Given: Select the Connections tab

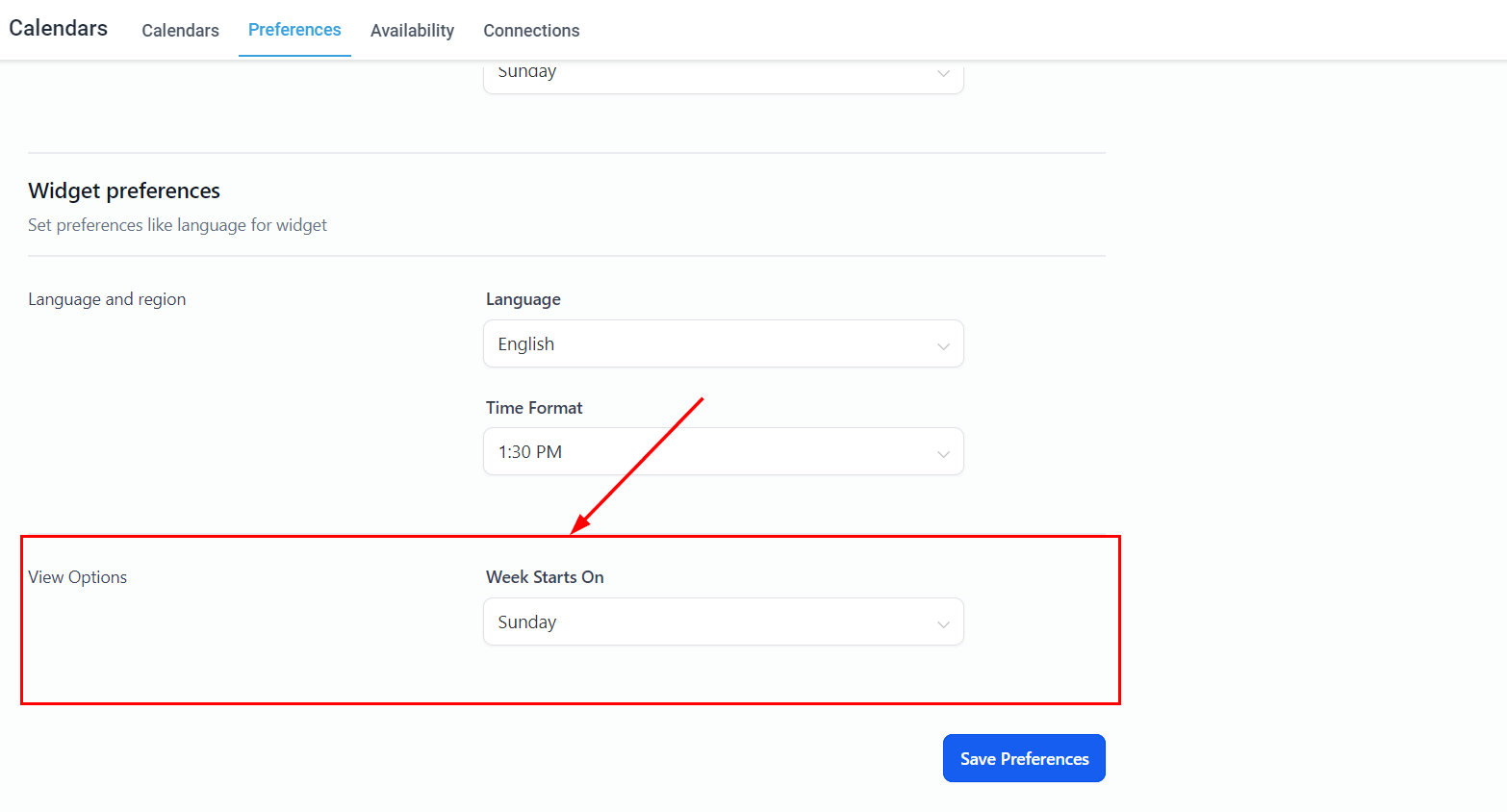Looking at the screenshot, I should pyautogui.click(x=531, y=31).
